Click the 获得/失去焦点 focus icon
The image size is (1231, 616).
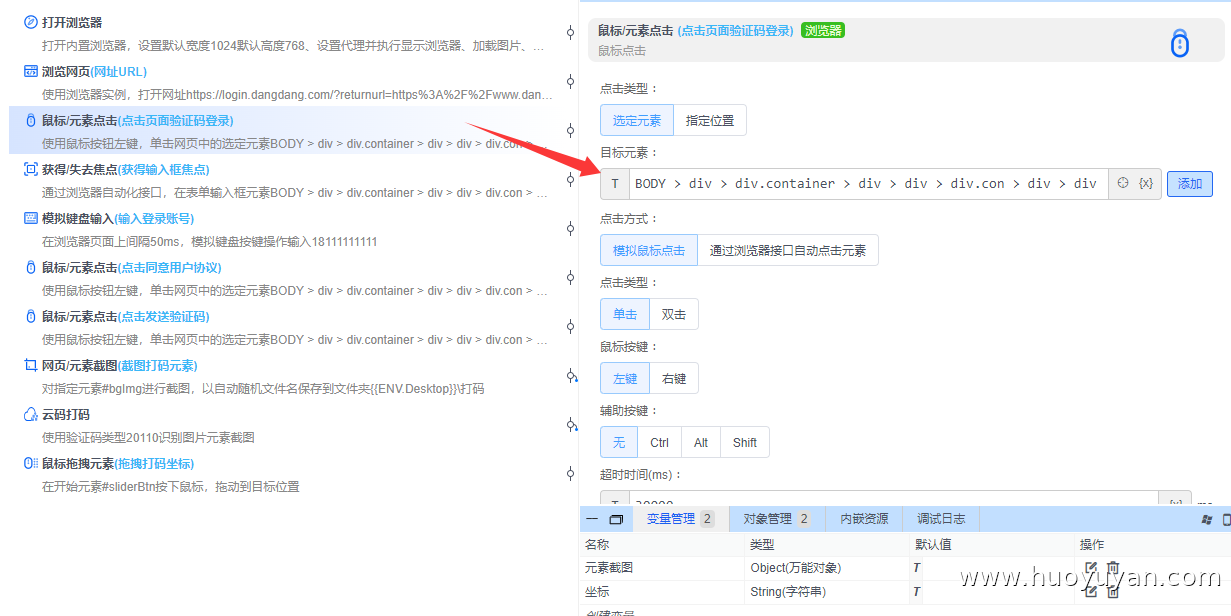tap(30, 169)
